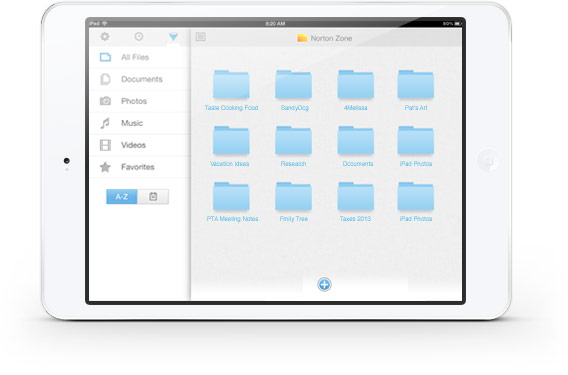Switch sorting to date calendar option

[153, 197]
